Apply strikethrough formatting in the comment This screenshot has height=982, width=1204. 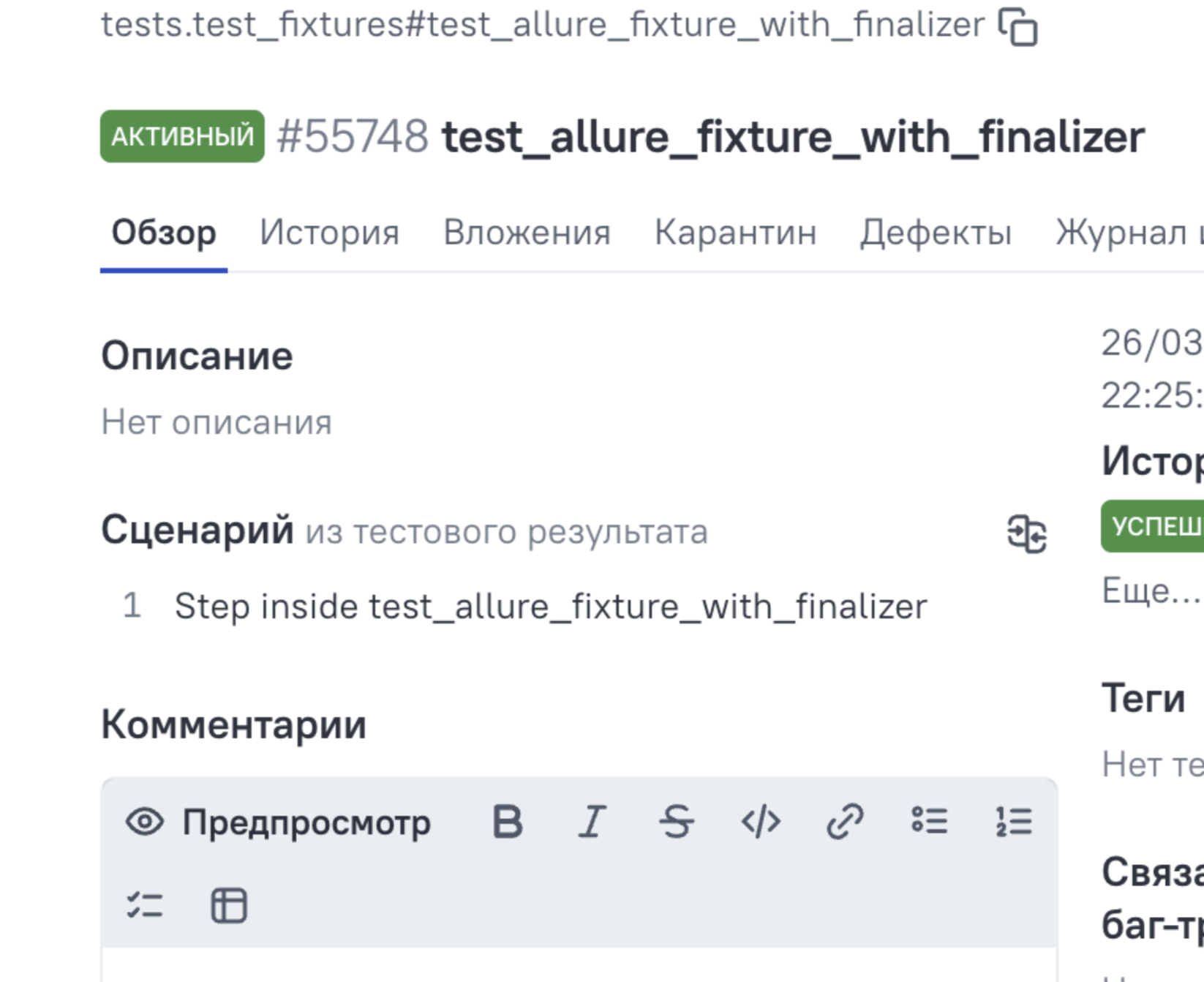pos(676,821)
